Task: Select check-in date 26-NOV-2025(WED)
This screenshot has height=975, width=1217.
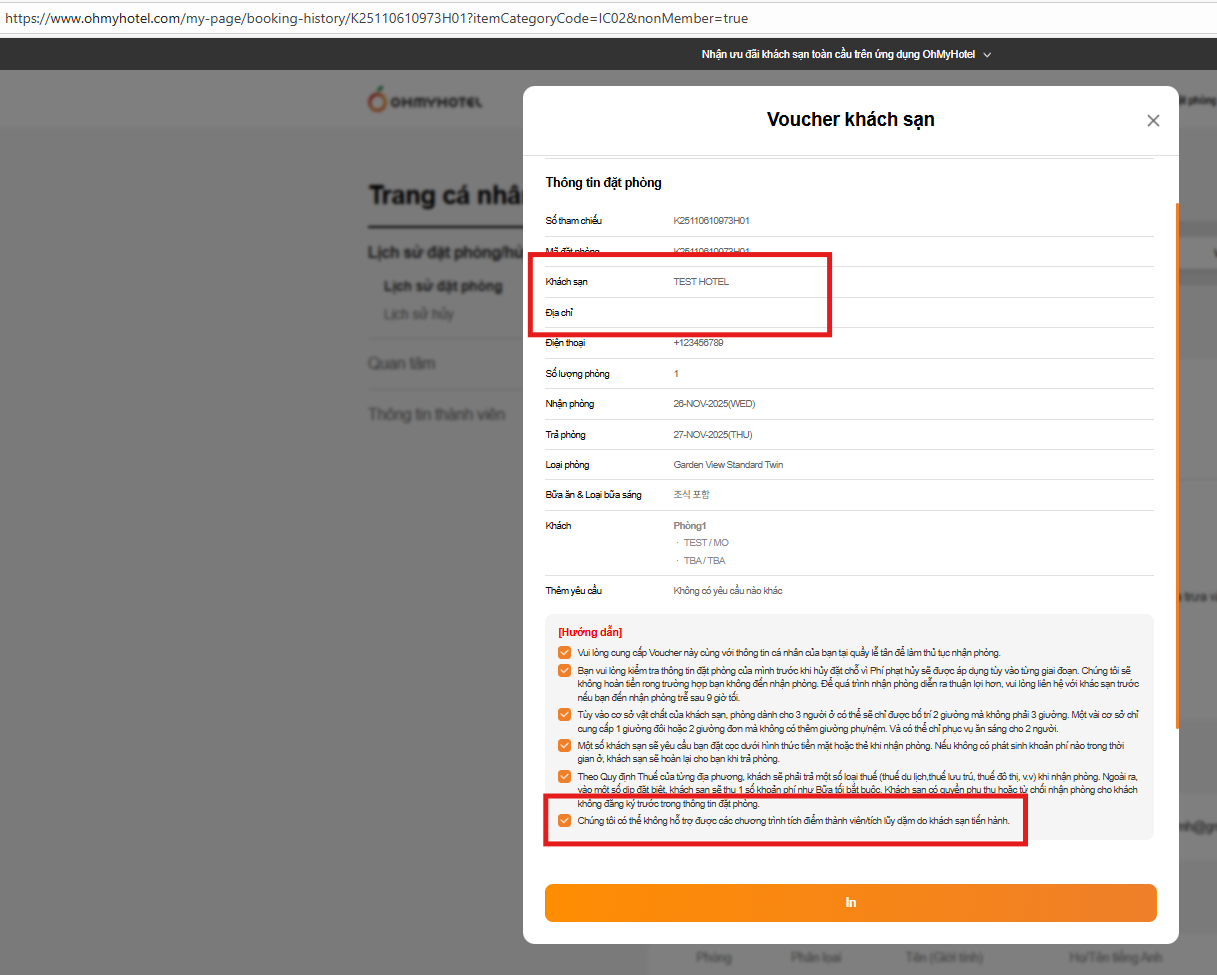Action: pyautogui.click(x=714, y=404)
